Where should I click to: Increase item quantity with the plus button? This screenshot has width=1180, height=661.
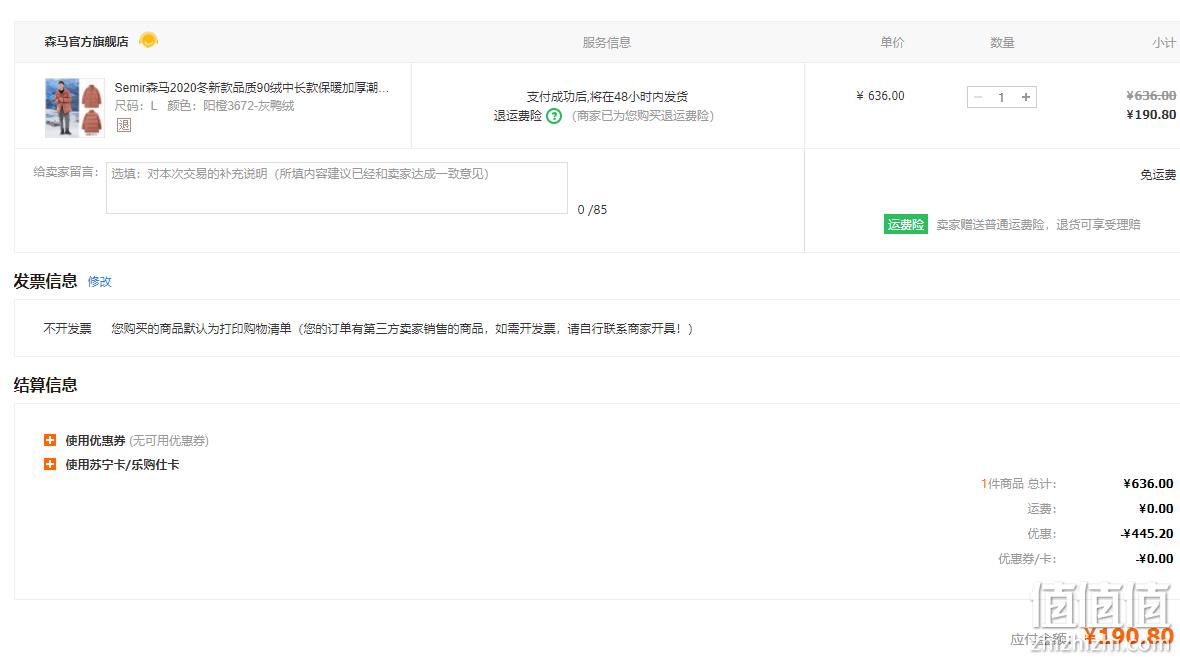click(x=1026, y=97)
